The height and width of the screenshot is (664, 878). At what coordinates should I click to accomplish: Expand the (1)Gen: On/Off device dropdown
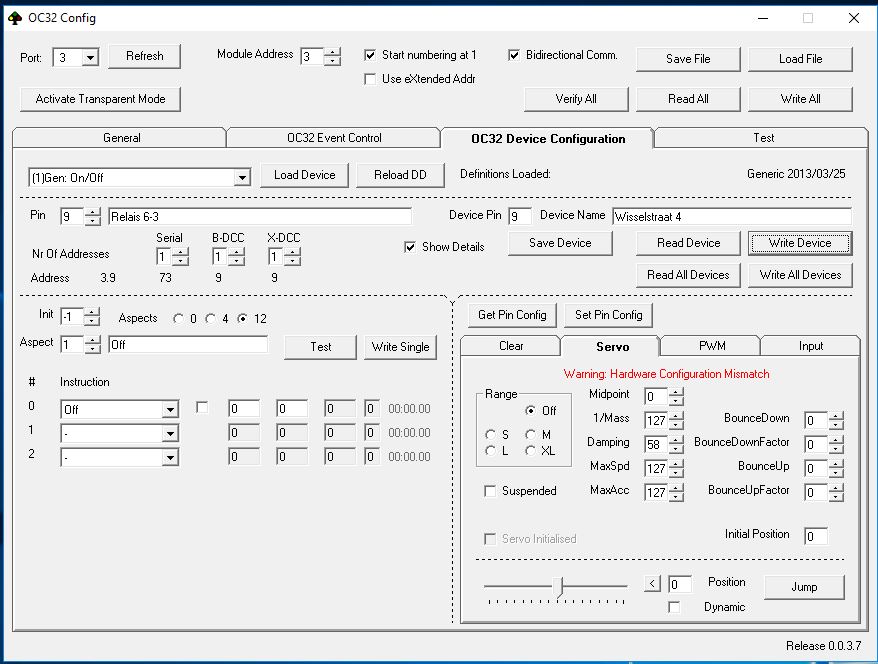241,177
